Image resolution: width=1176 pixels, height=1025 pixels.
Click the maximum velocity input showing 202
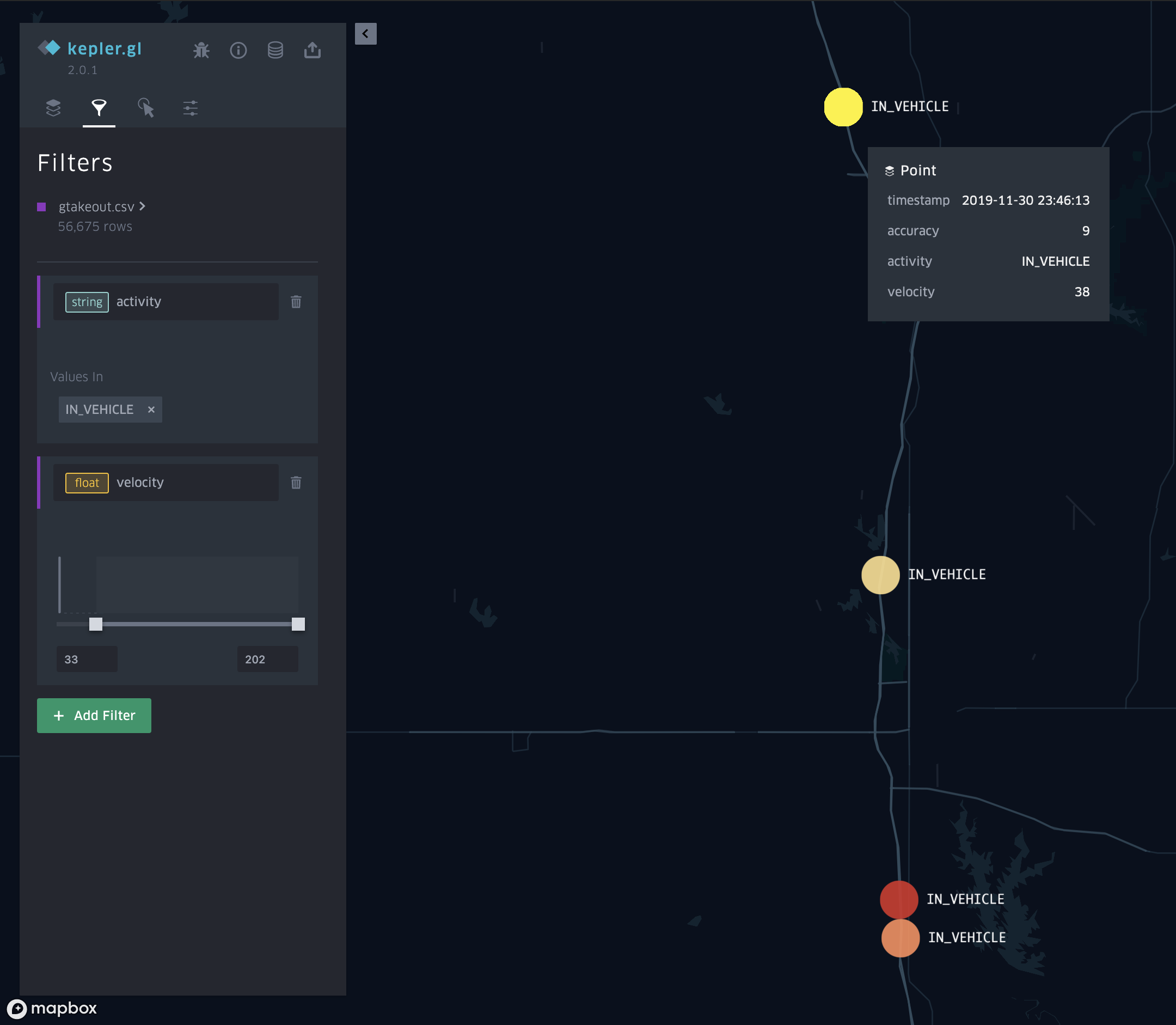tap(267, 659)
